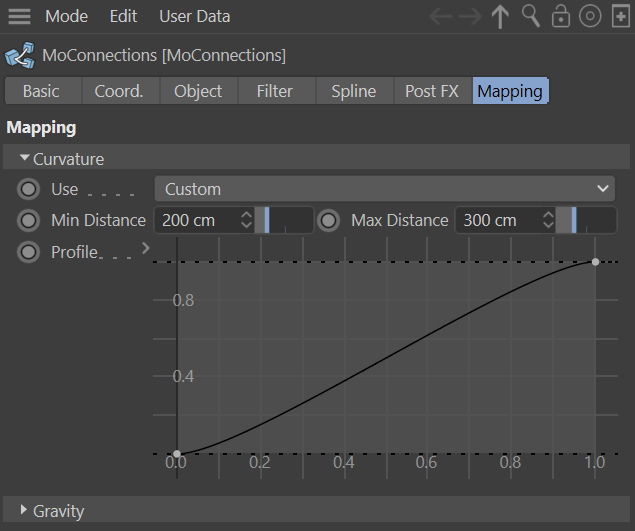
Task: Click the forward arrow navigation icon
Action: [x=470, y=17]
